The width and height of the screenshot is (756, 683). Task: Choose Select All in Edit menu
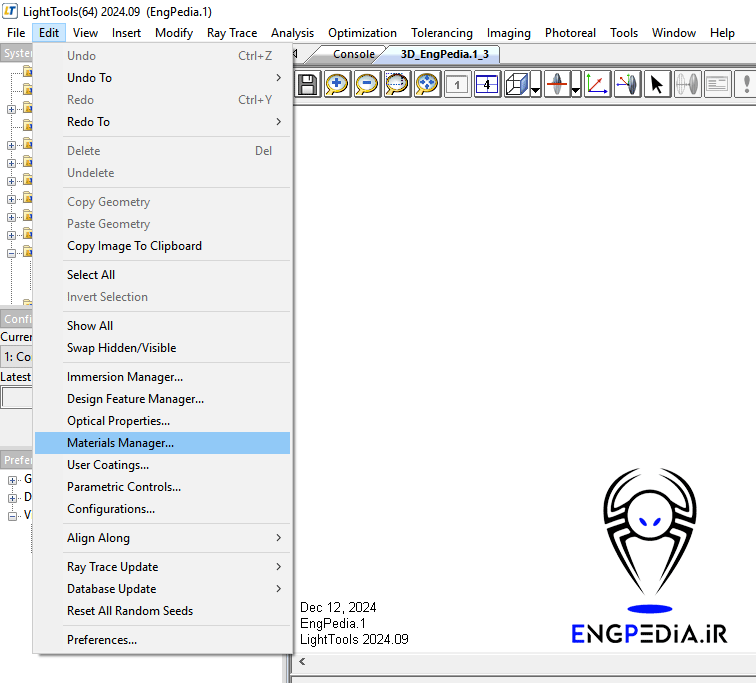(x=162, y=275)
